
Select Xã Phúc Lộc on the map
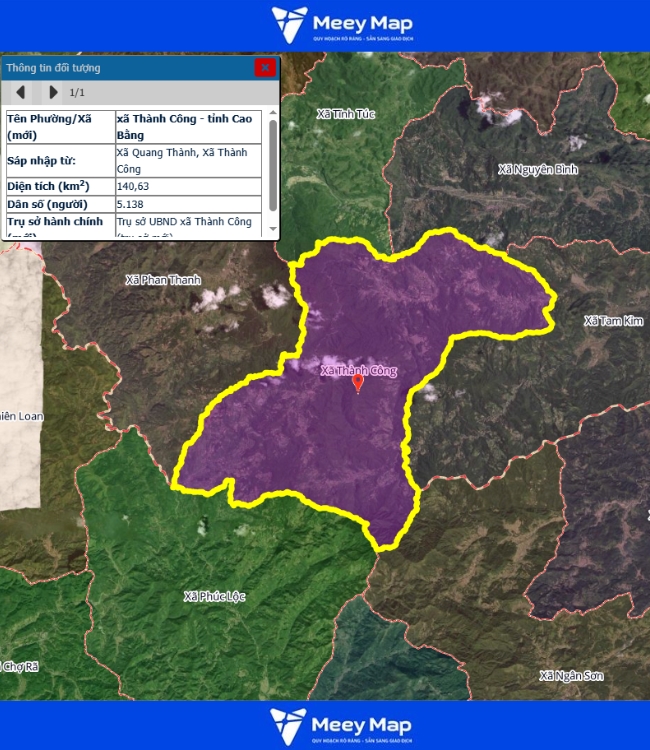[x=214, y=597]
